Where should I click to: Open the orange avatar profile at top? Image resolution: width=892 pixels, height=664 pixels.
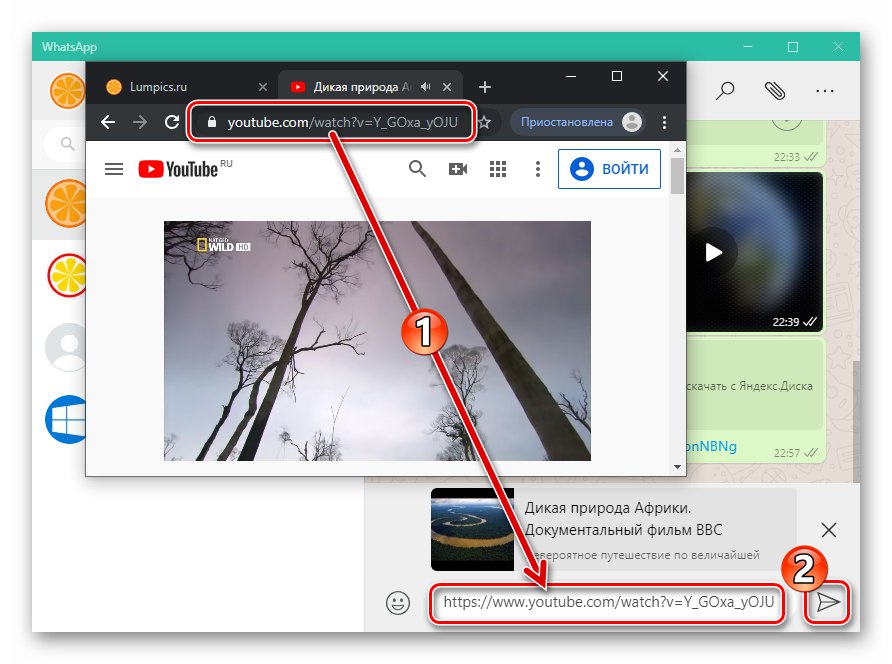(68, 90)
